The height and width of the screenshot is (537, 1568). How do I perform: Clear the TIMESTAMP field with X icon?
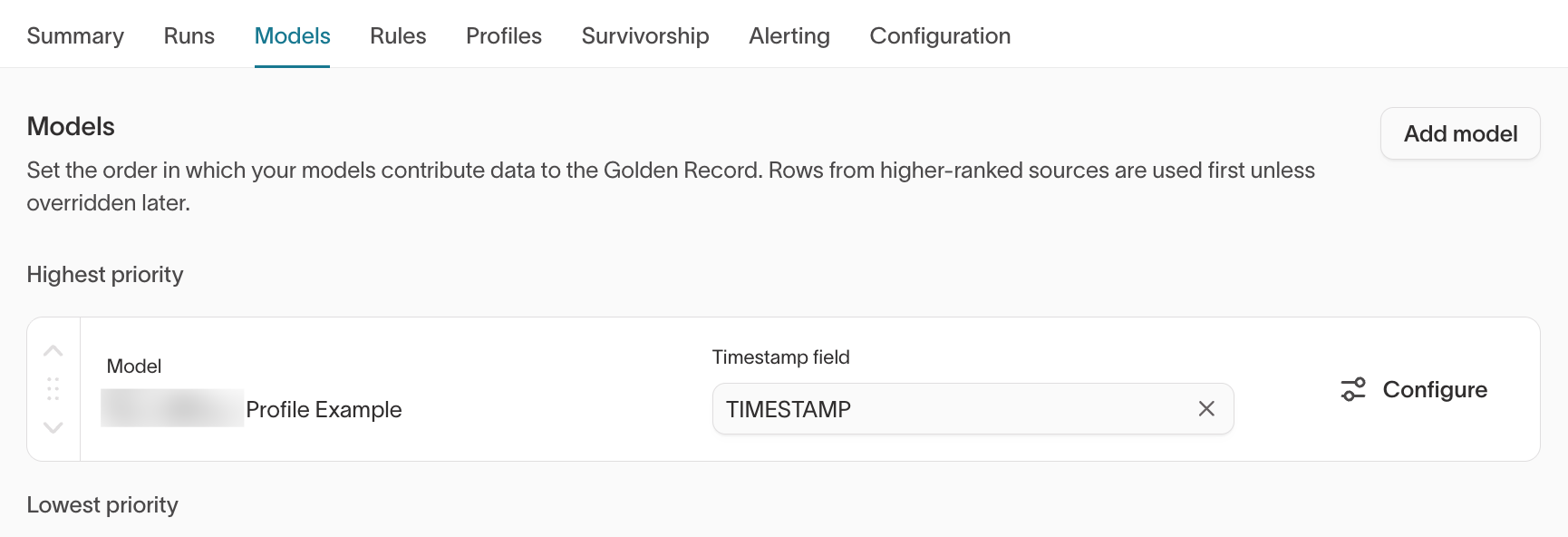click(x=1206, y=409)
